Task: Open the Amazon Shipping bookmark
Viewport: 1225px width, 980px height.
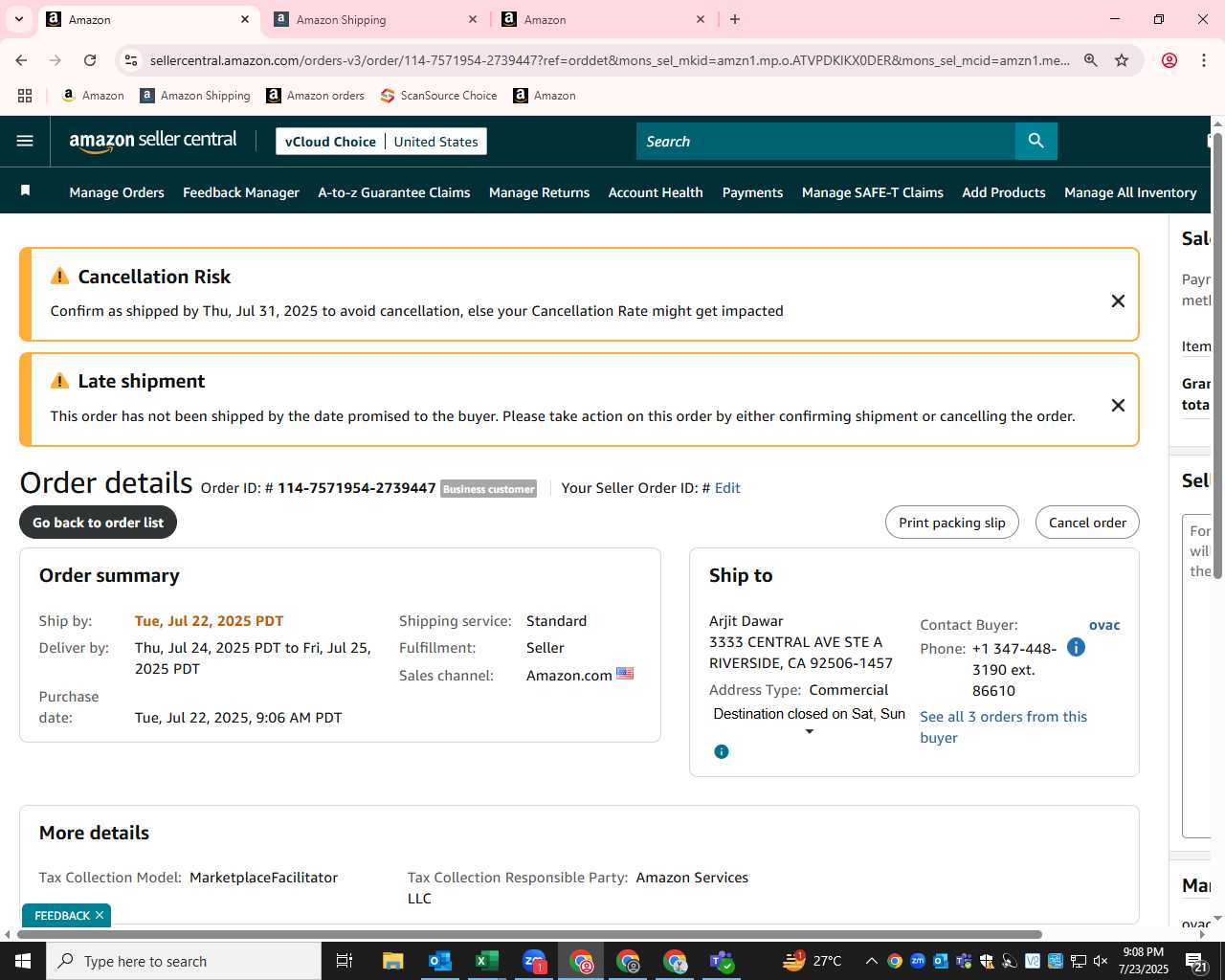Action: tap(195, 96)
